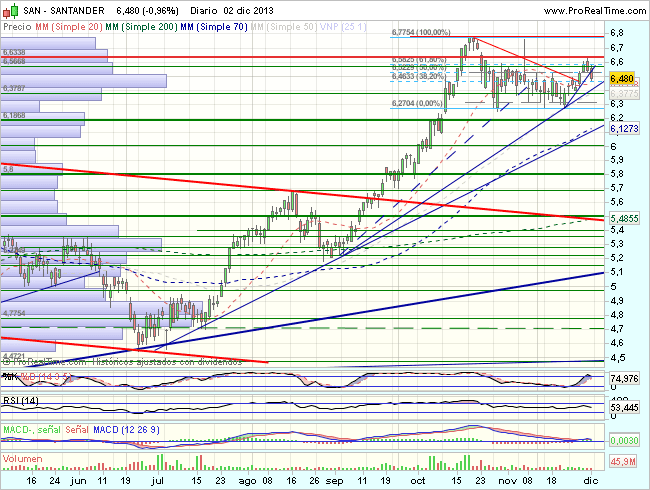Select the 6,1868 level label on left
The image size is (650, 490).
click(14, 115)
